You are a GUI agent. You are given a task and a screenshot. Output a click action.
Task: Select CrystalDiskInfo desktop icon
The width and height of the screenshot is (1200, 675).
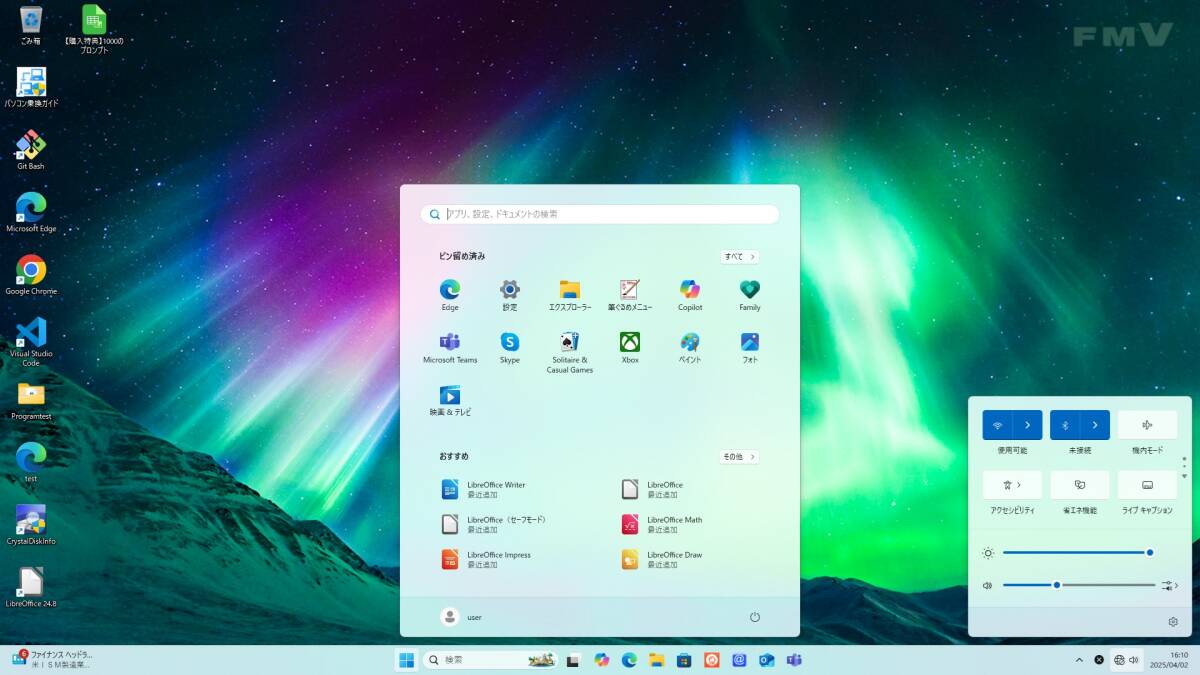(x=31, y=525)
